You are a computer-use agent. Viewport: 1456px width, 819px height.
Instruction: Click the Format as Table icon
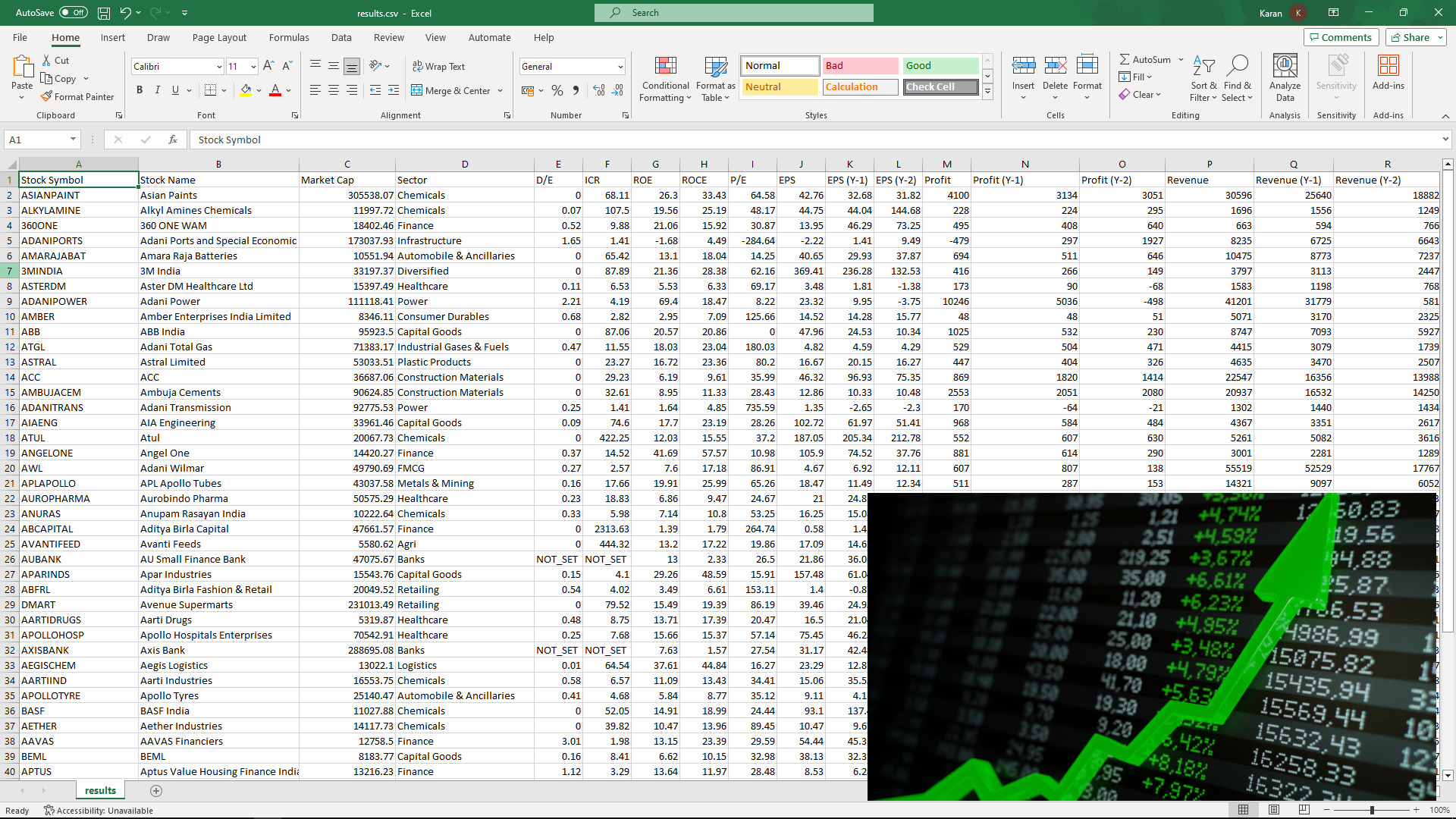coord(716,67)
